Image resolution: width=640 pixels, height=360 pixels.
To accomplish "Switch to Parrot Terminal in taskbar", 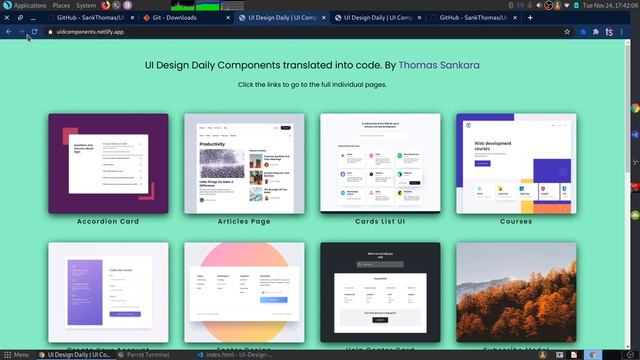I will tap(144, 355).
